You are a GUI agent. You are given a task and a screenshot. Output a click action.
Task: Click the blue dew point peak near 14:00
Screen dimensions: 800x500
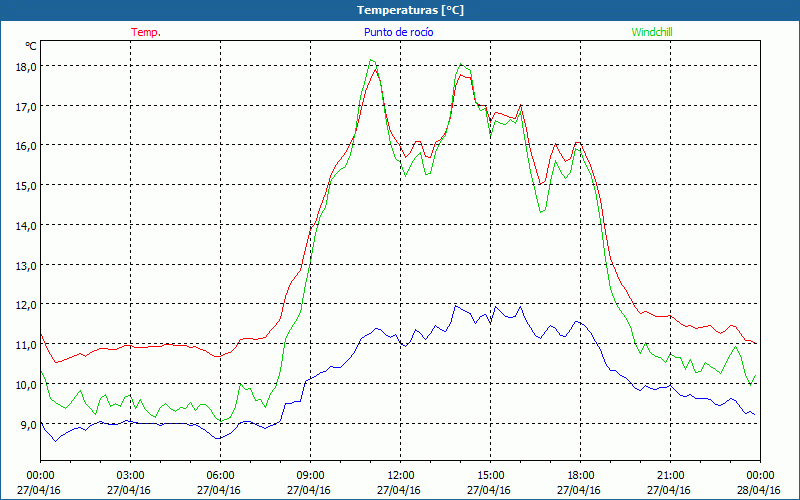[x=456, y=306]
